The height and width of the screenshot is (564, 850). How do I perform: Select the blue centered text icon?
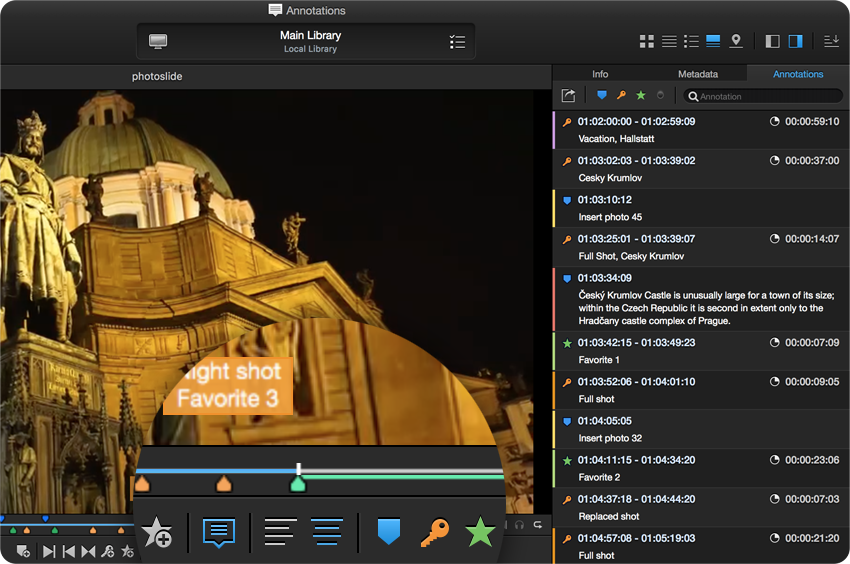click(x=327, y=532)
